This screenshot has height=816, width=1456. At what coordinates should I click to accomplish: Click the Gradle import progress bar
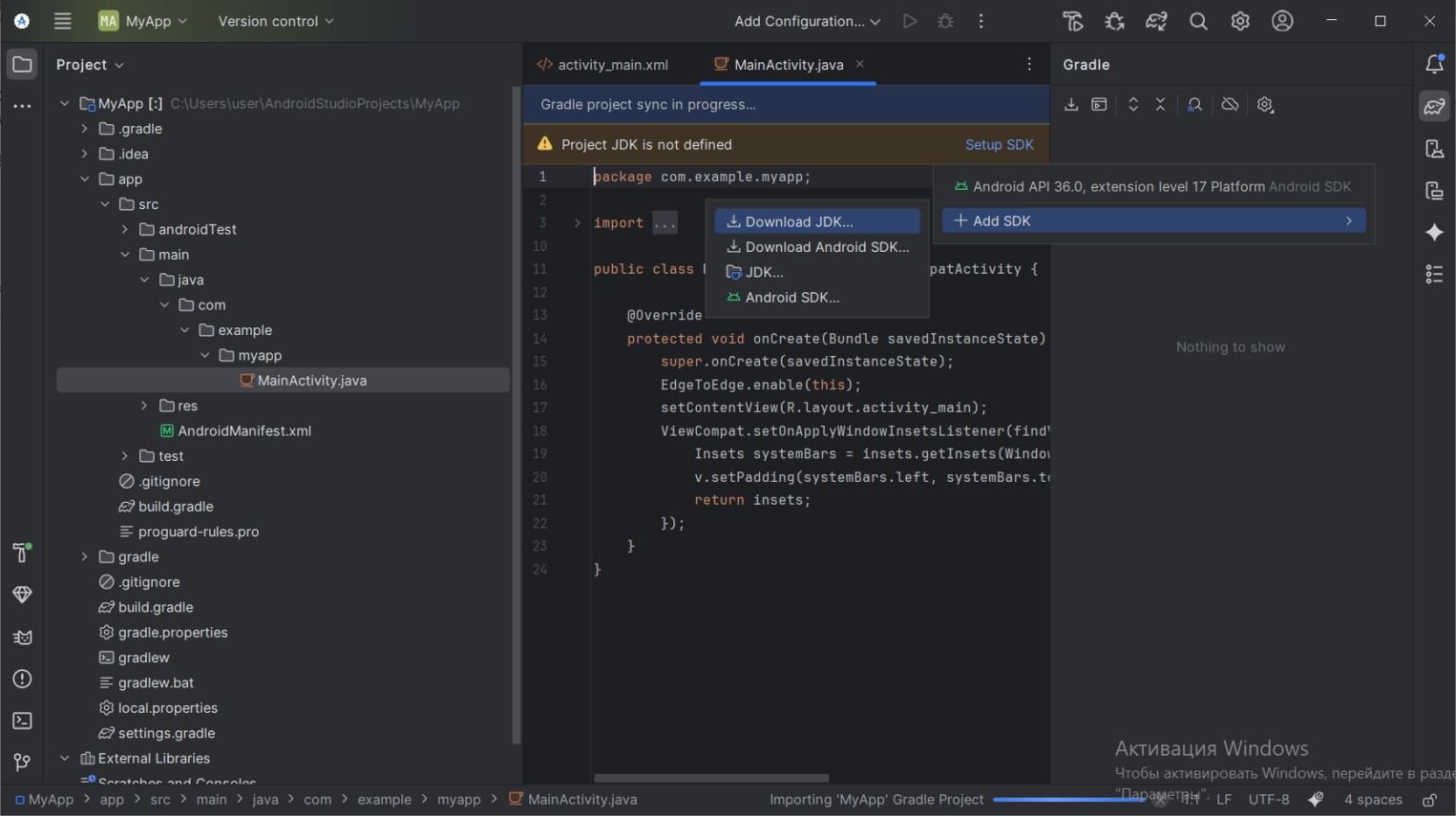click(x=1067, y=800)
